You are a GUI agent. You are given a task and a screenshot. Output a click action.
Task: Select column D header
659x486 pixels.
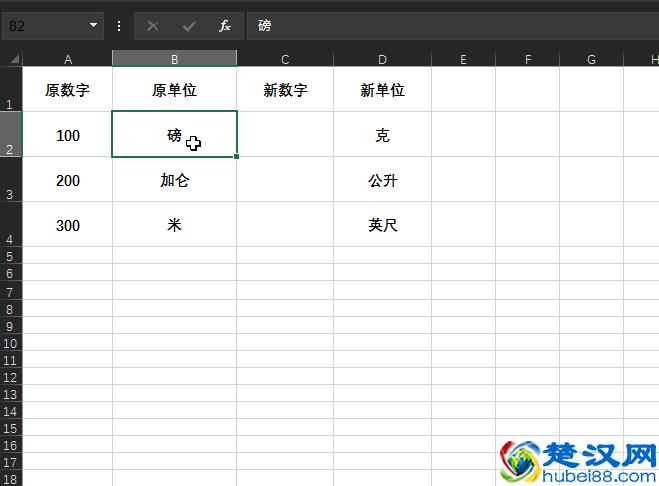(x=382, y=59)
